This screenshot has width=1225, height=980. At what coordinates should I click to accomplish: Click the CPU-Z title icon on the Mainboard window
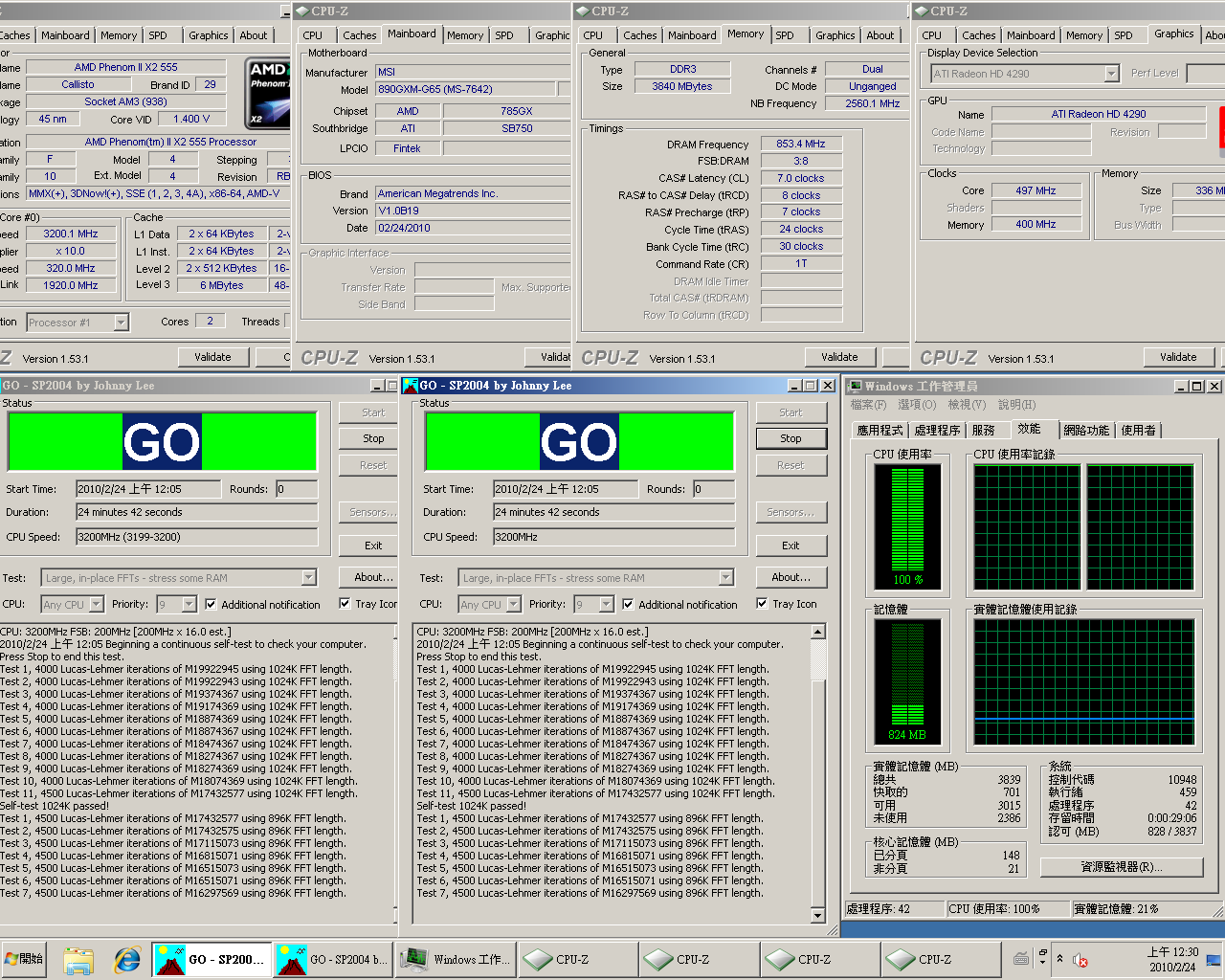point(301,11)
